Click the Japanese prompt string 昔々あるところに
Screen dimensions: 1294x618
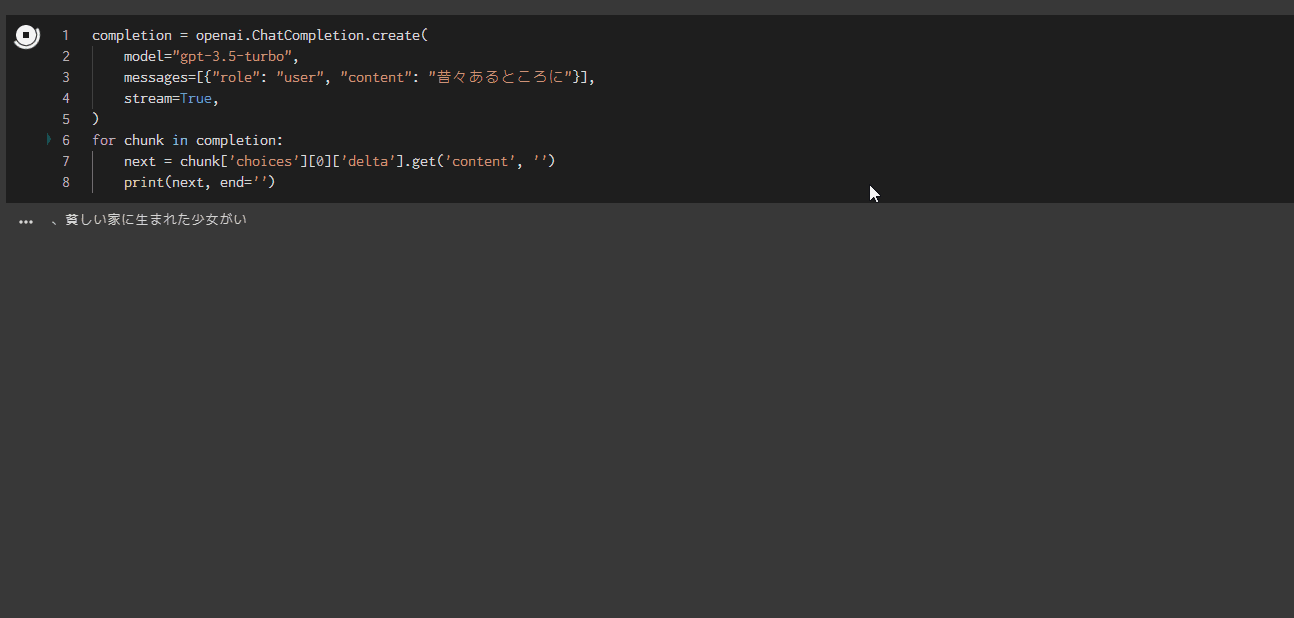pyautogui.click(x=503, y=77)
